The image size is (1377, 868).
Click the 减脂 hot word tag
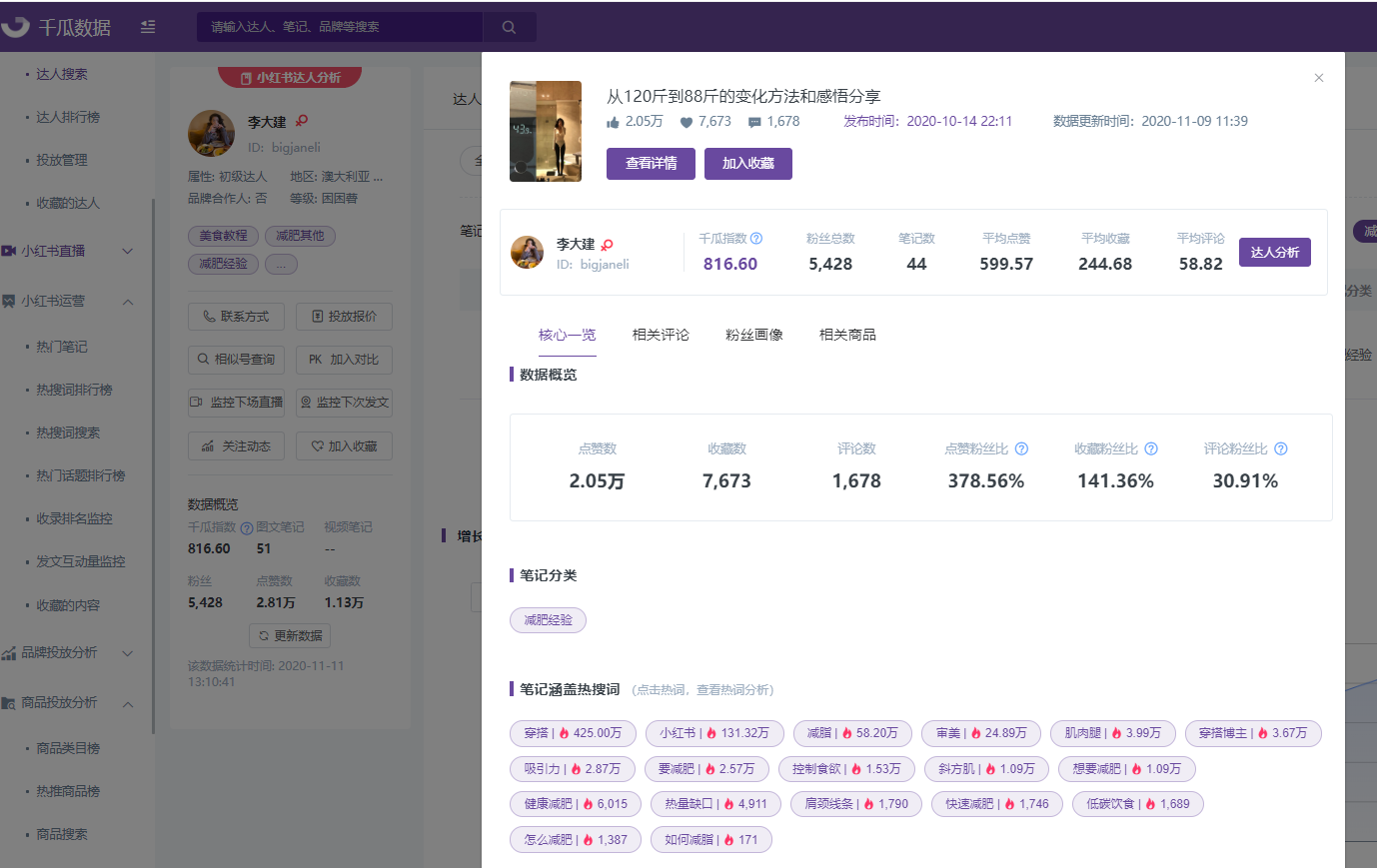click(852, 733)
